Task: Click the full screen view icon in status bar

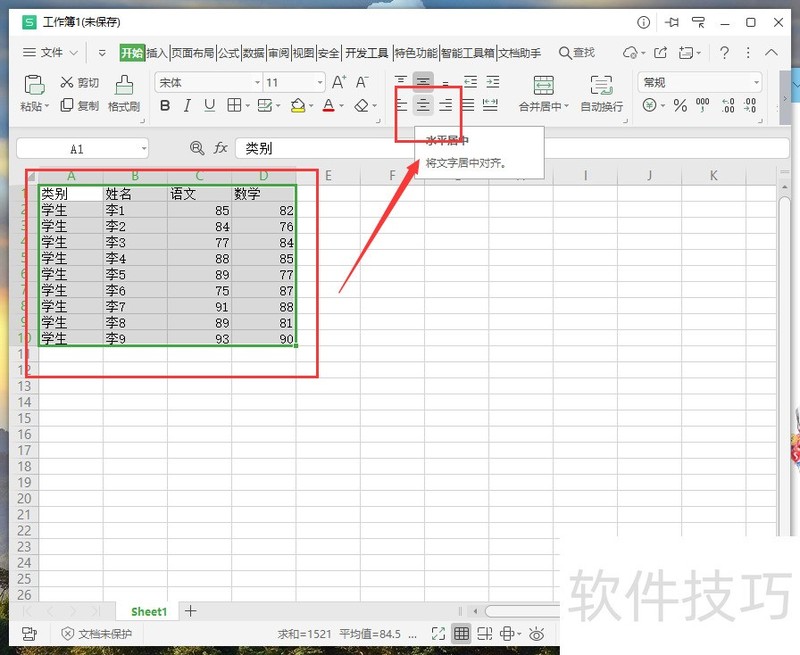Action: (438, 634)
